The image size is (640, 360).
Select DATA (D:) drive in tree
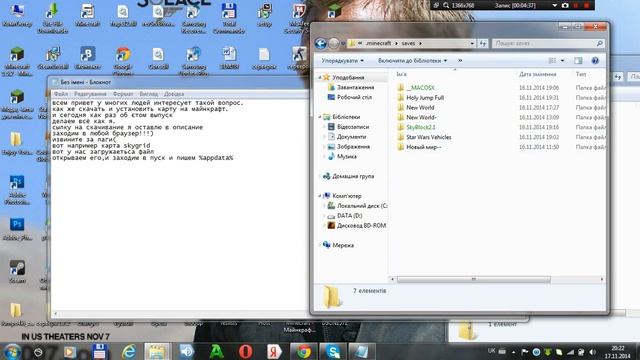345,216
